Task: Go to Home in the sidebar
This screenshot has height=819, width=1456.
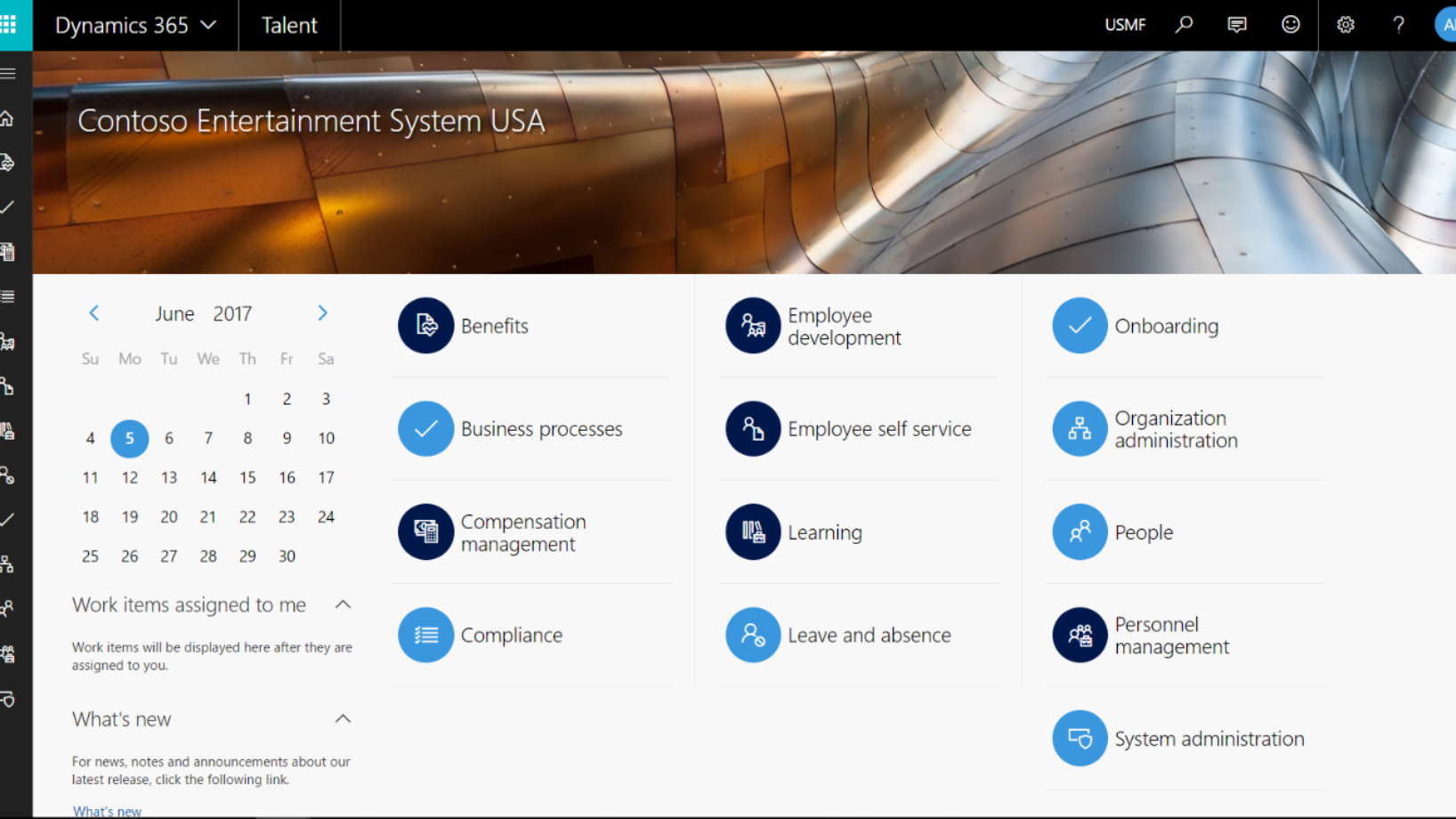Action: tap(8, 118)
